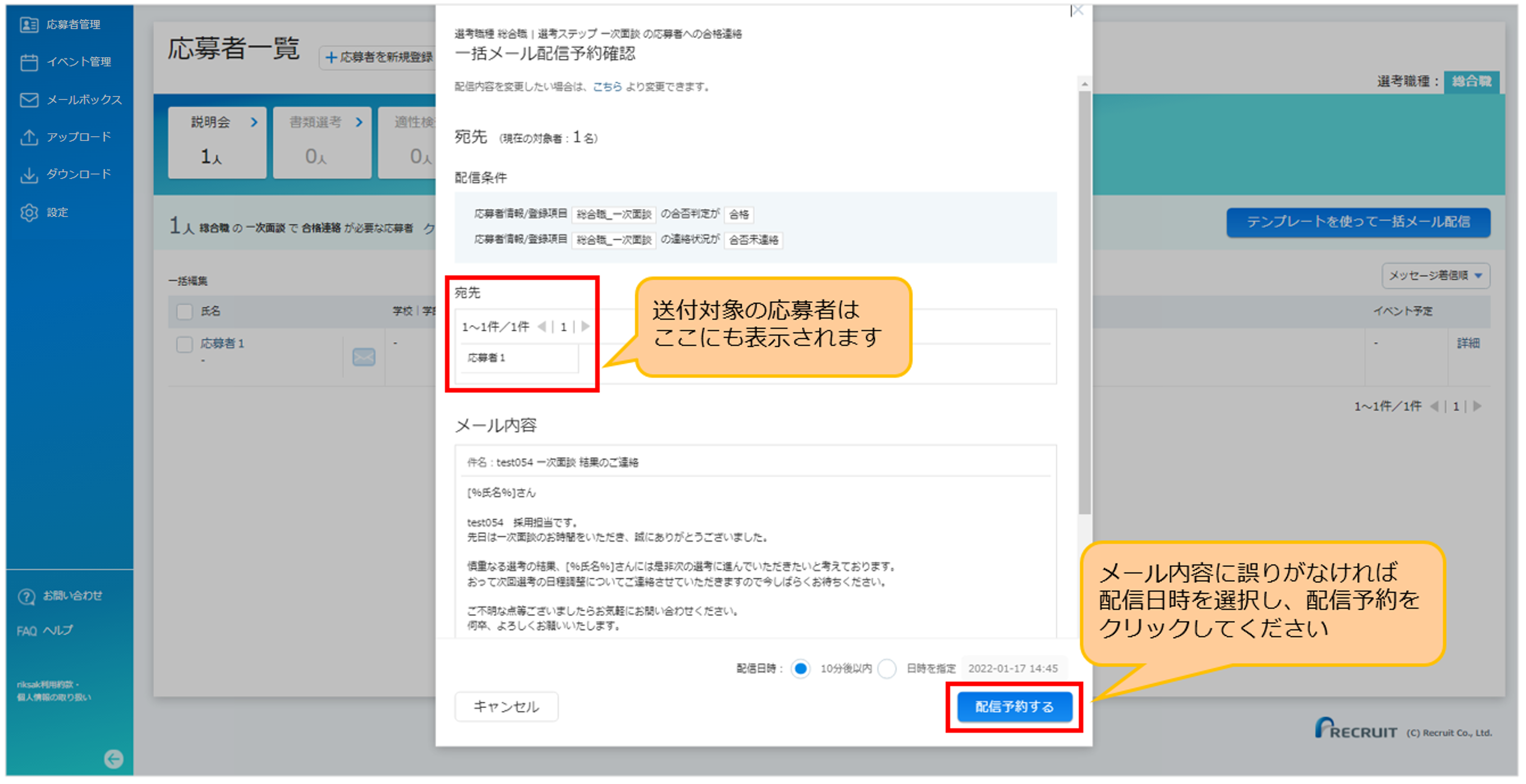The height and width of the screenshot is (784, 1526).
Task: Click the mail icon in 応募者1 row
Action: (364, 357)
